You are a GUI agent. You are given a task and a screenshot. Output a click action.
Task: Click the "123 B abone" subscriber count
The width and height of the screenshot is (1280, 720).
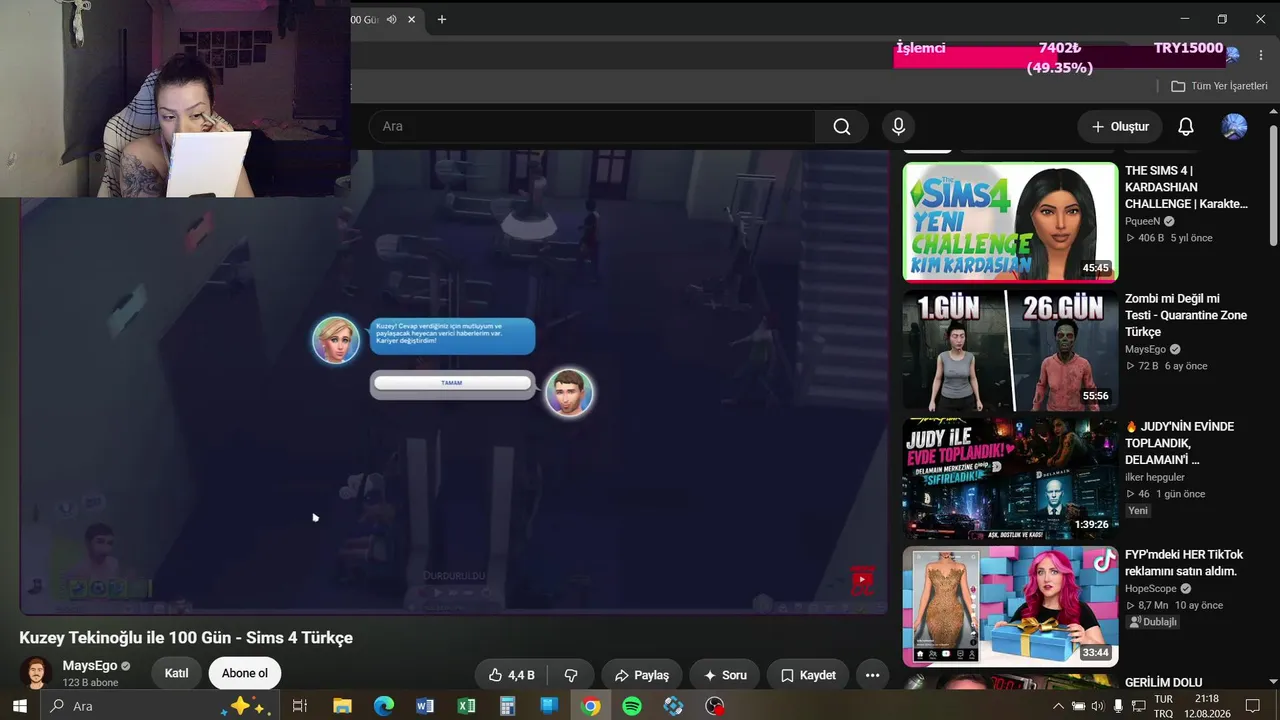click(x=90, y=683)
